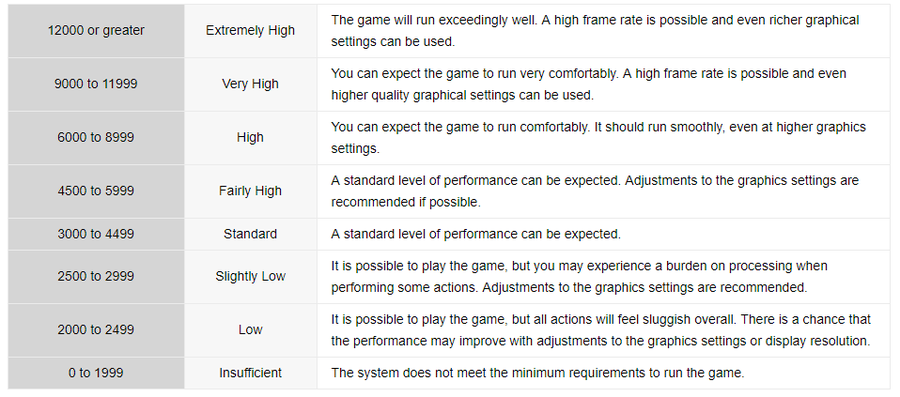Click the '3000 to 4499' score range
This screenshot has width=900, height=397.
click(x=96, y=234)
